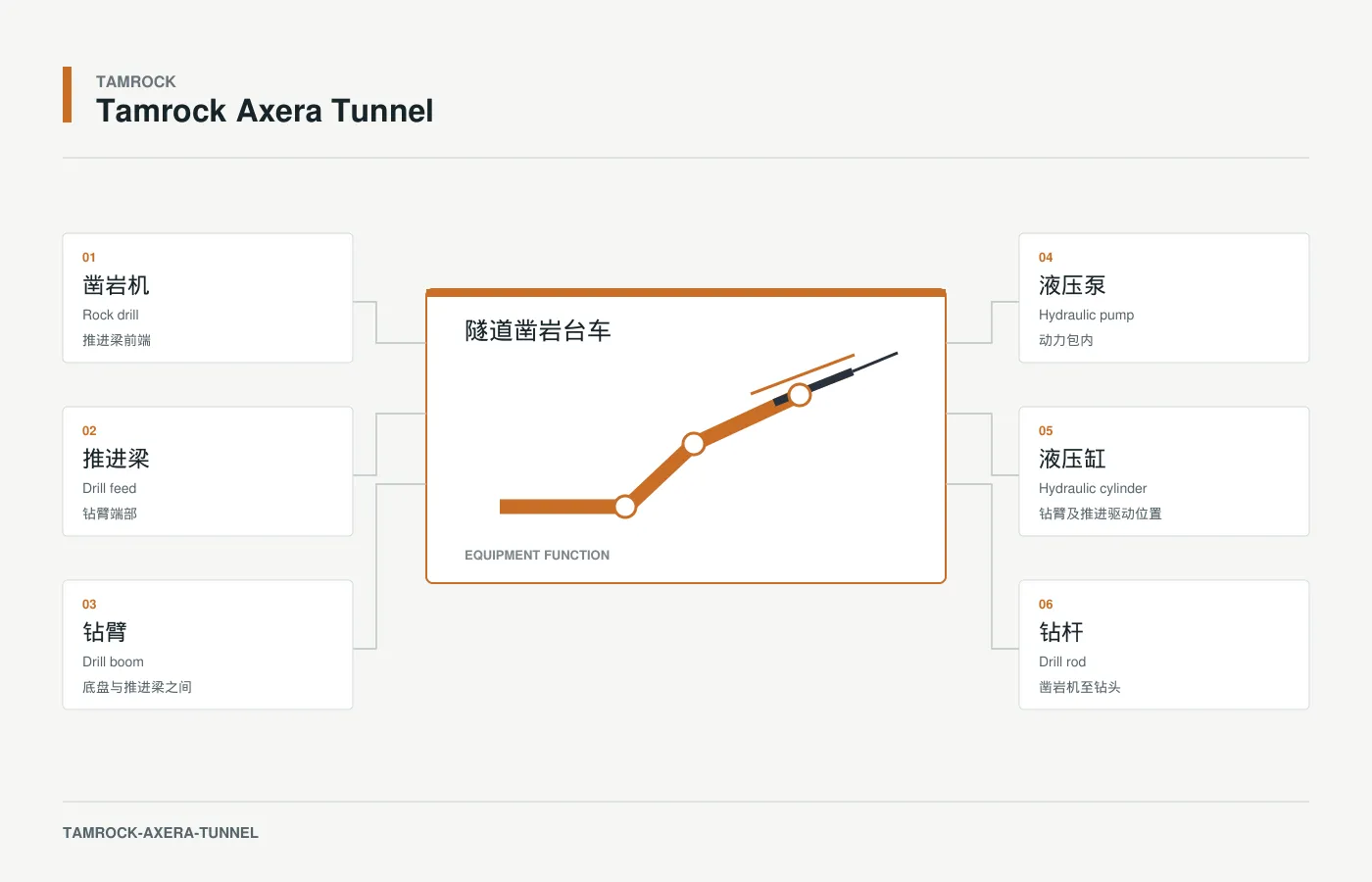The image size is (1372, 882).
Task: Click the Drill rod English label
Action: tap(1062, 661)
